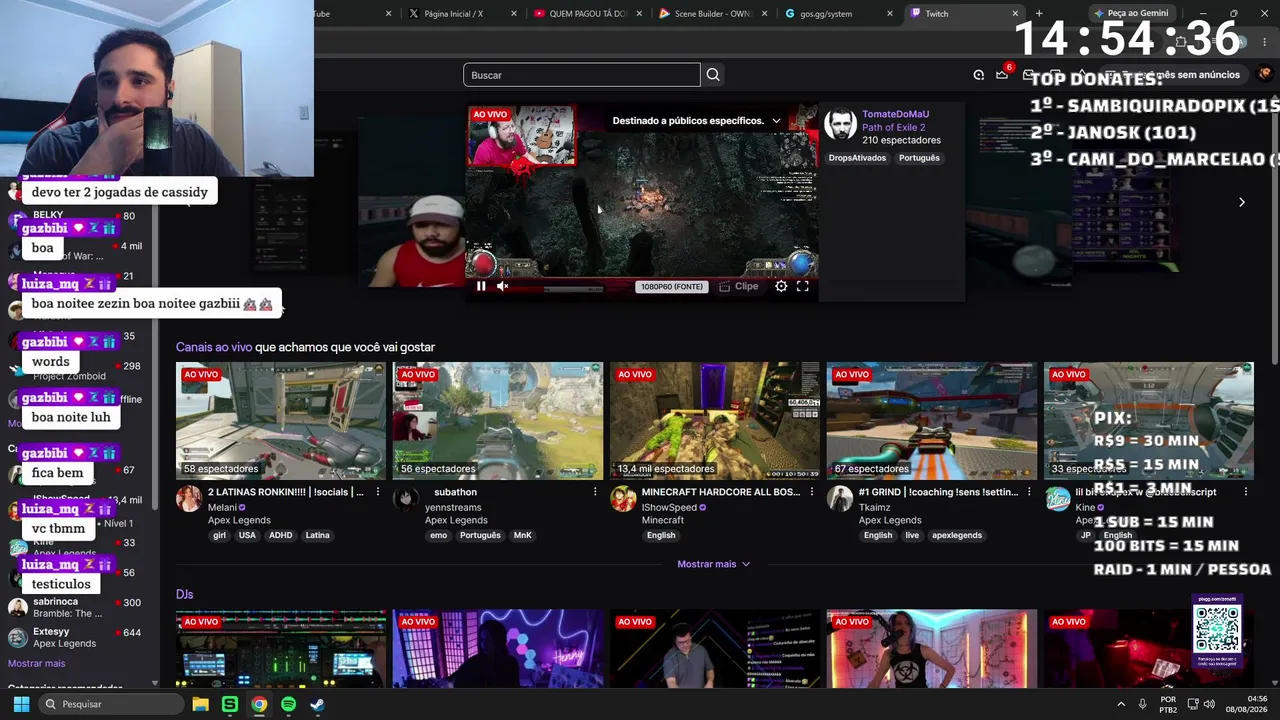Open File Explorer from the taskbar
The image size is (1280, 720).
click(x=200, y=704)
